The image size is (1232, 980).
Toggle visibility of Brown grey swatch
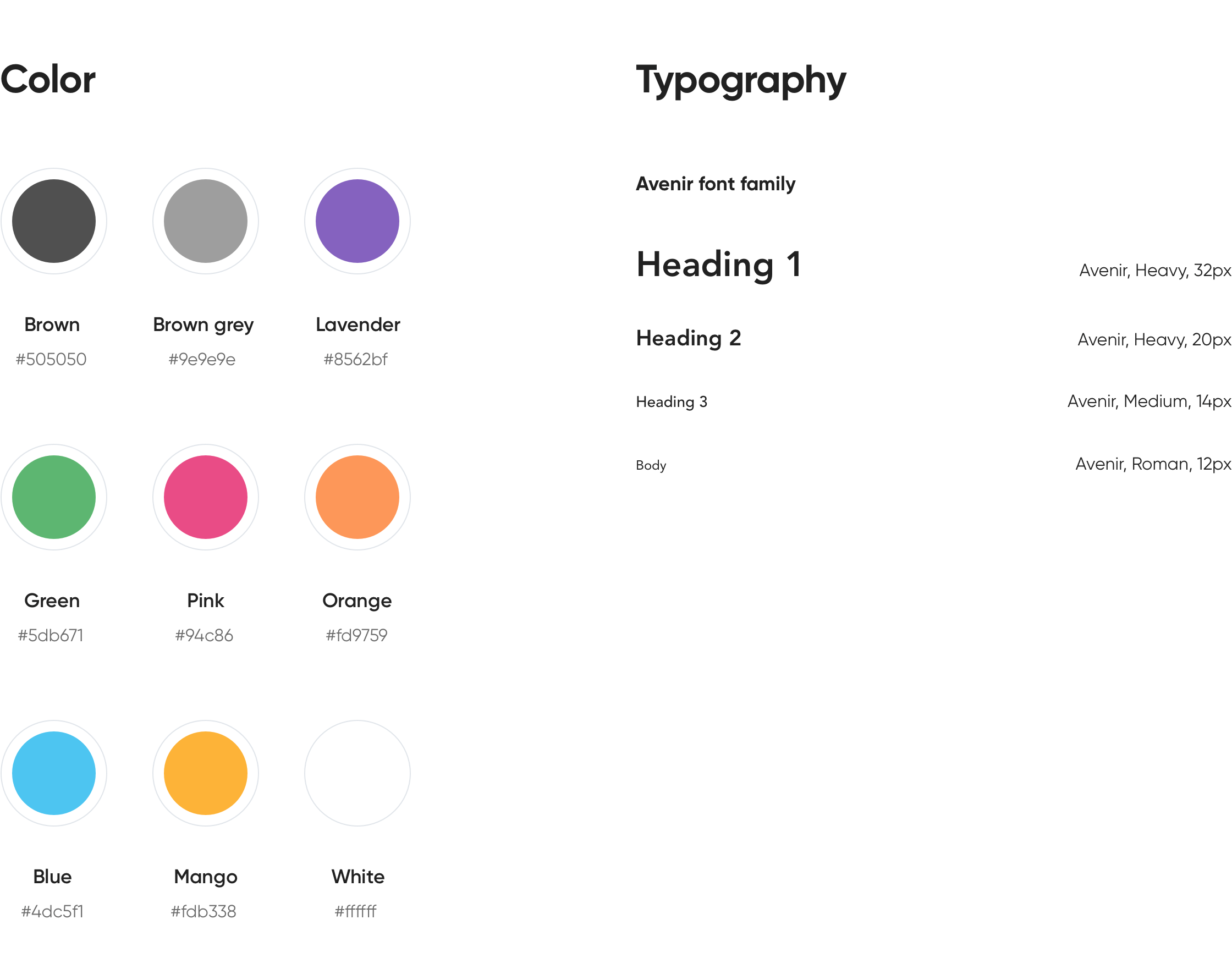(x=205, y=218)
